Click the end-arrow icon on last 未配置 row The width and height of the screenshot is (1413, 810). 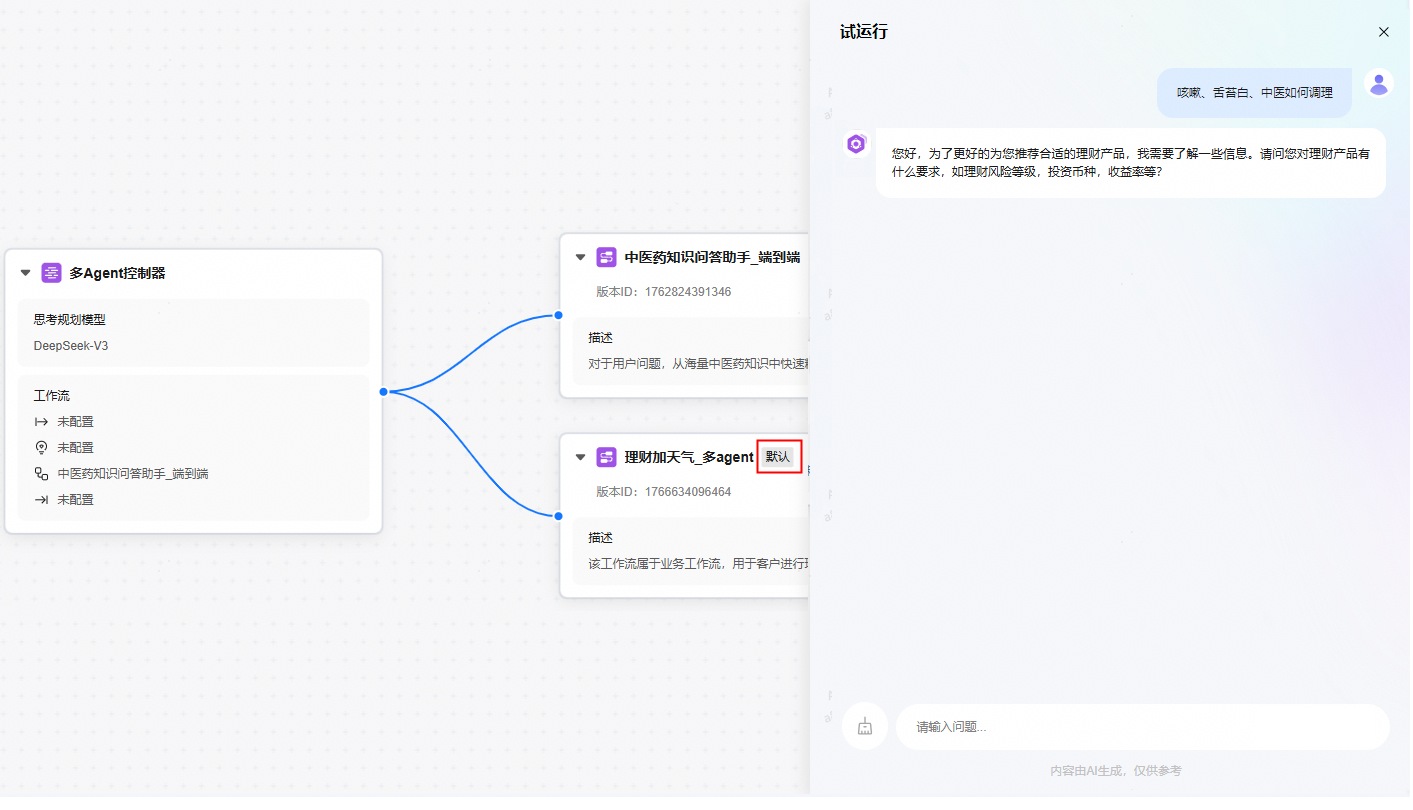[41, 500]
